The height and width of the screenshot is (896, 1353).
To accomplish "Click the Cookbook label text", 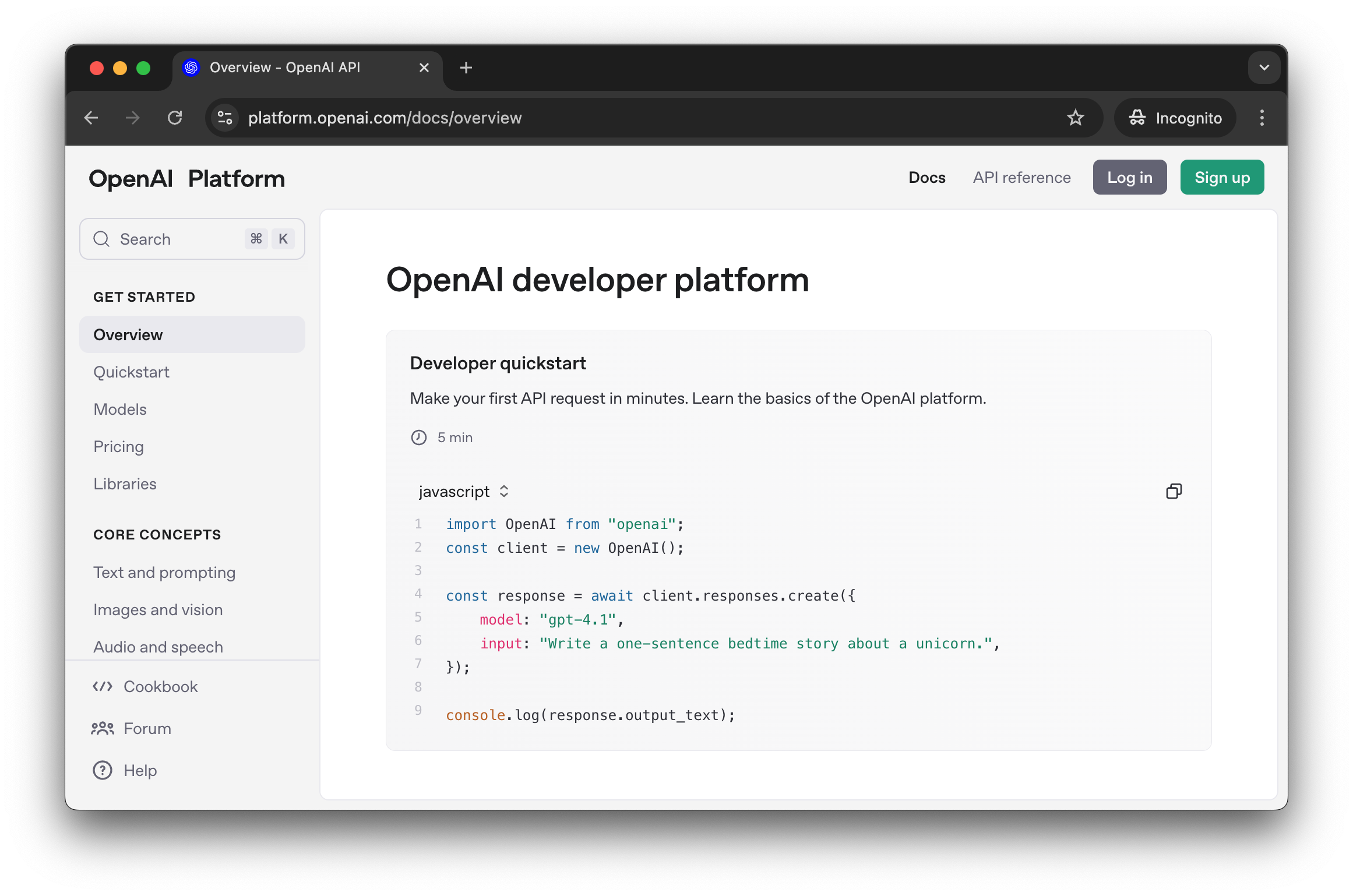I will 161,686.
